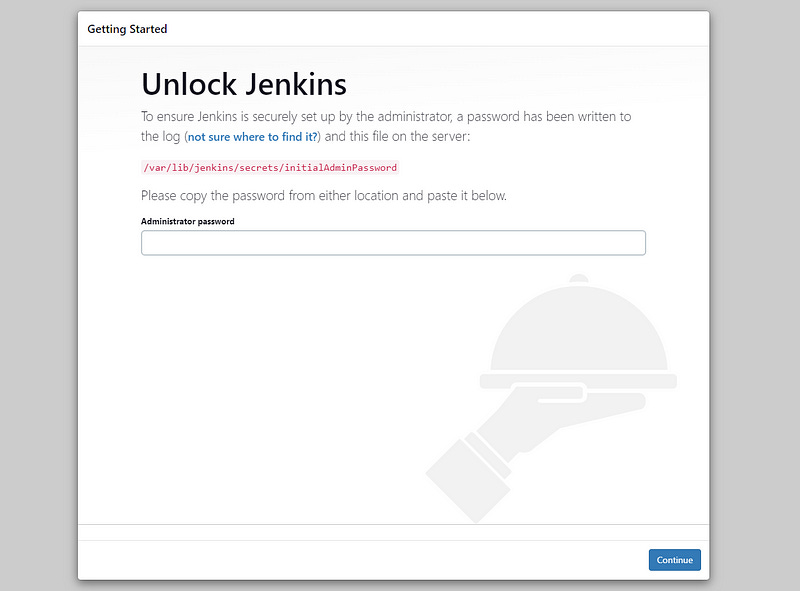The width and height of the screenshot is (800, 591).
Task: Click the Continue button
Action: pos(674,560)
